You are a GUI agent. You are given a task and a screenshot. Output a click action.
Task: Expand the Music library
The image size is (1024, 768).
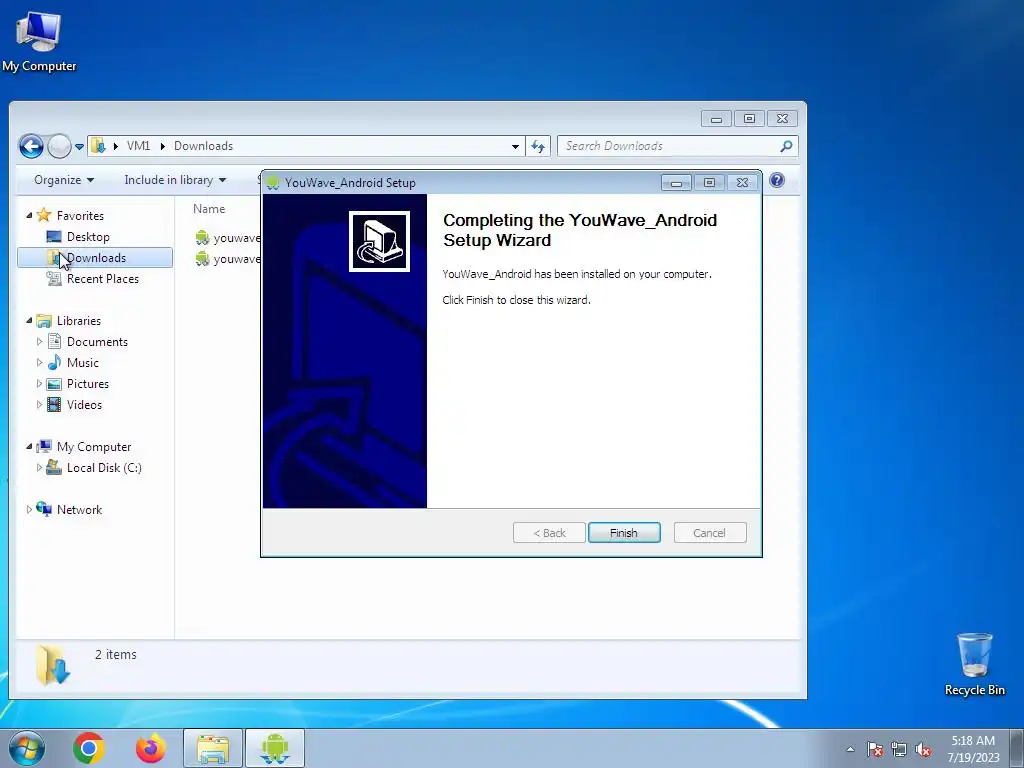[39, 362]
